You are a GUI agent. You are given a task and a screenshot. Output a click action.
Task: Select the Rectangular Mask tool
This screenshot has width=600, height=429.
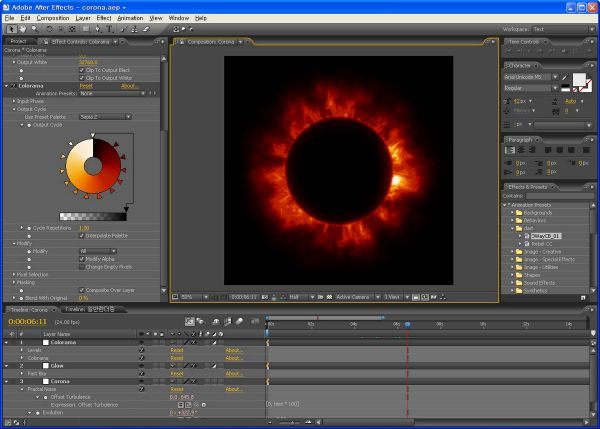[86, 29]
